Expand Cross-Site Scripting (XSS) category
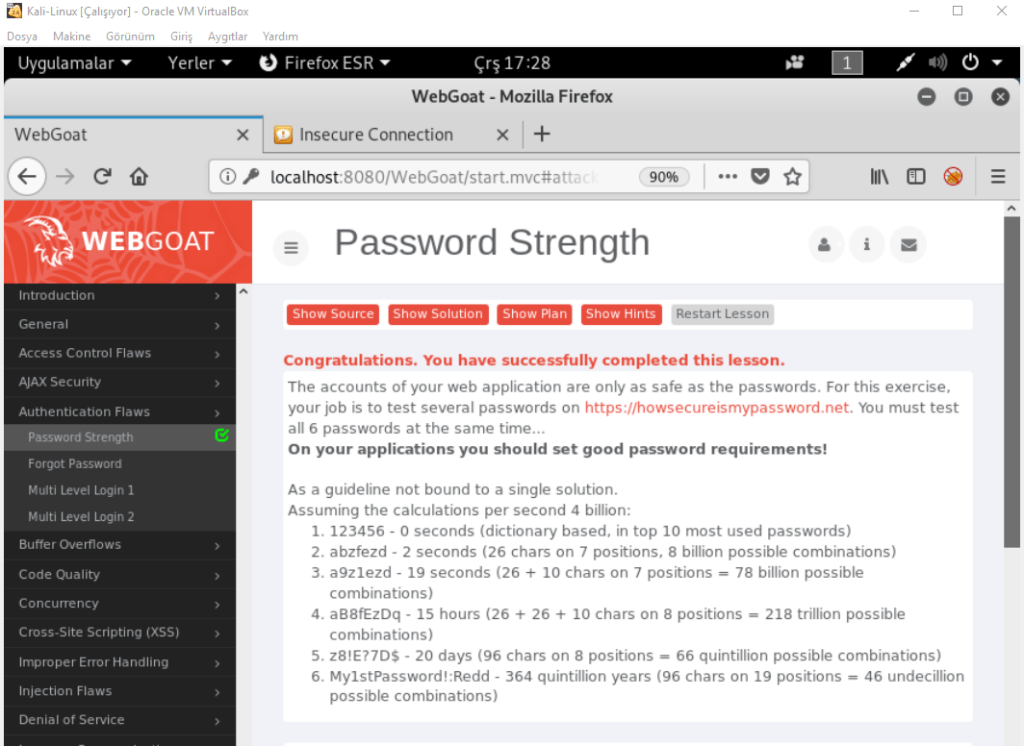1024x746 pixels. click(118, 632)
